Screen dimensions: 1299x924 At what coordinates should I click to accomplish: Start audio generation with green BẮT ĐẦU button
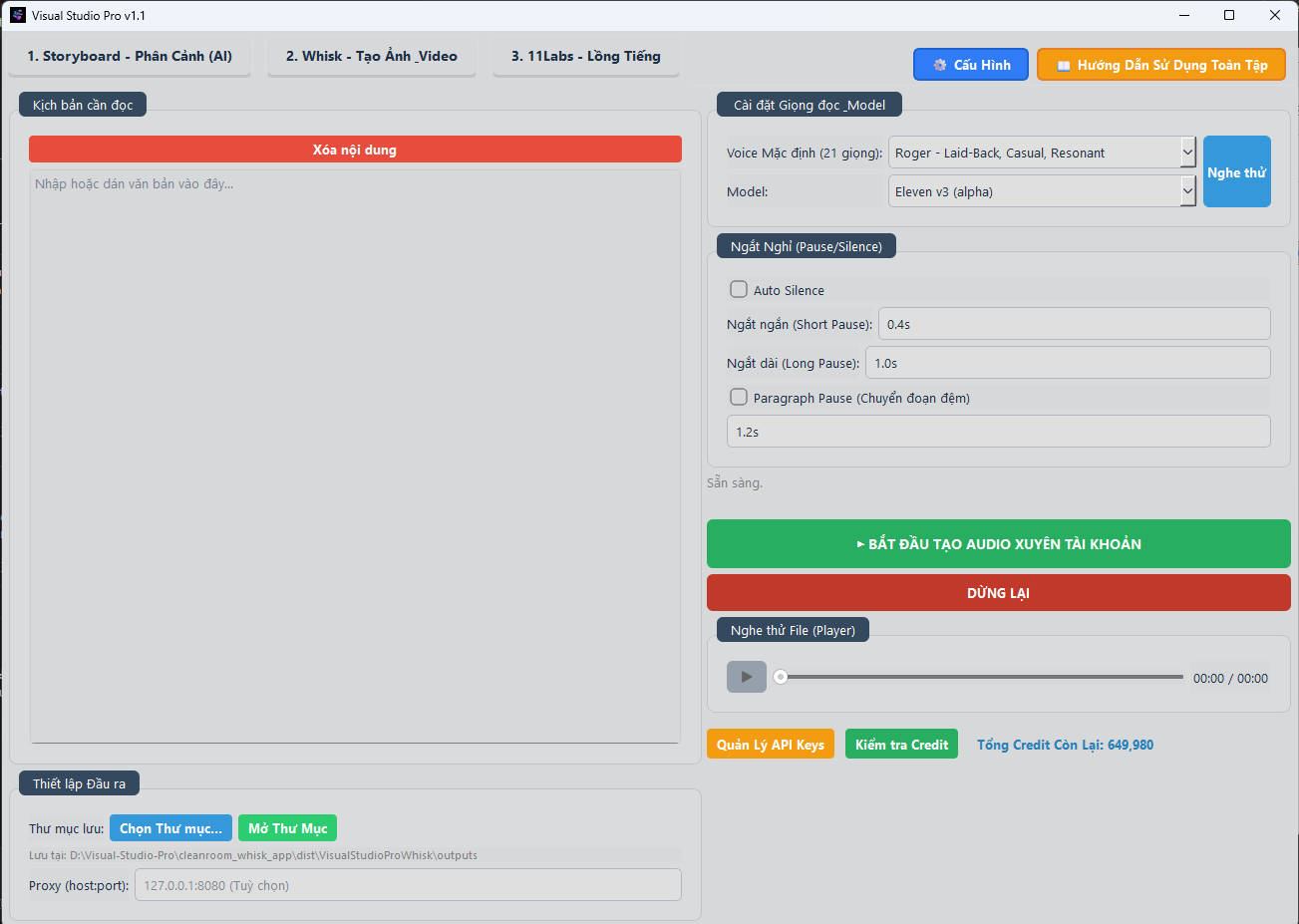[998, 544]
